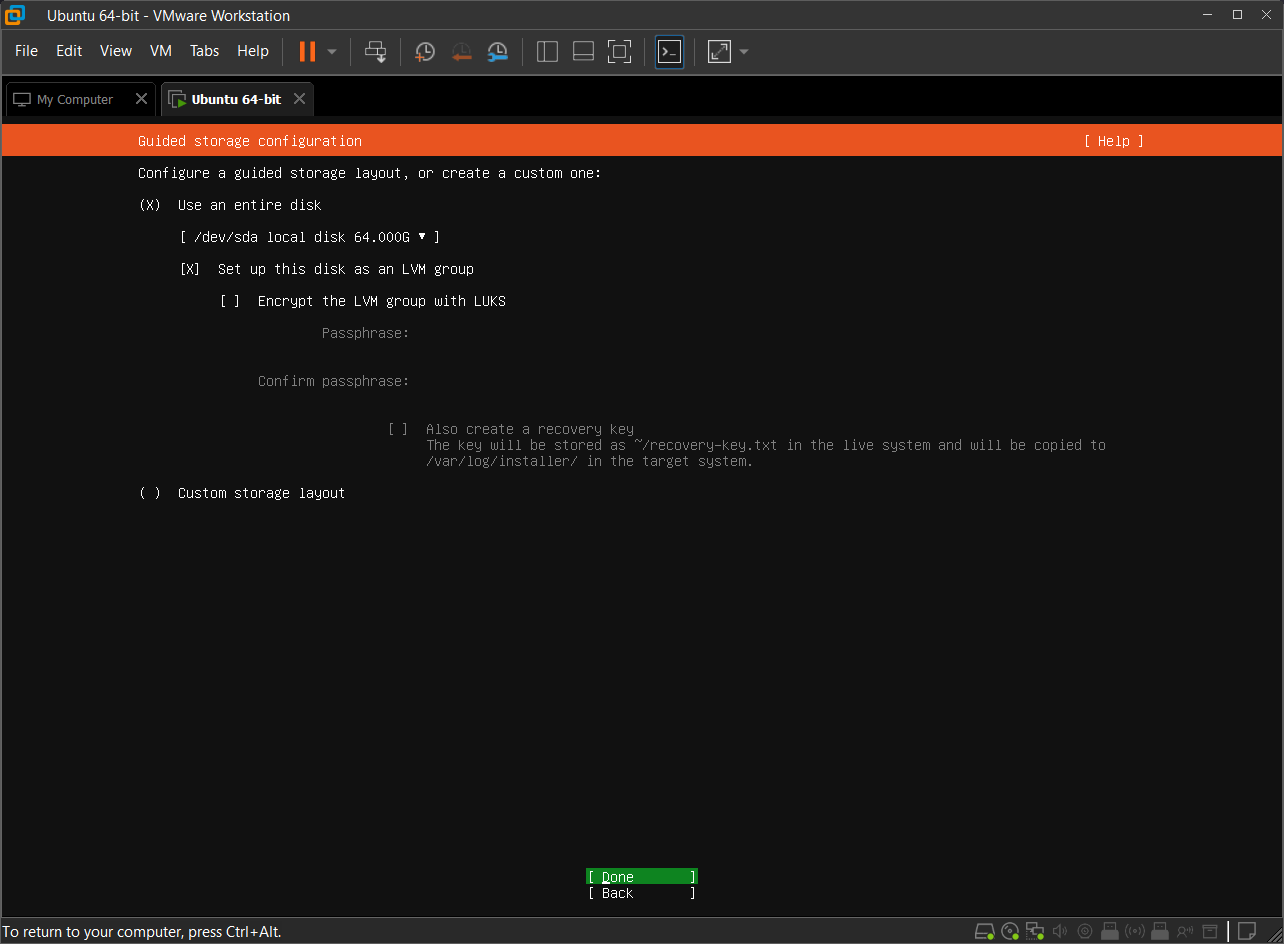The height and width of the screenshot is (944, 1284).
Task: Select the 'Use an entire disk' radio option
Action: 150,205
